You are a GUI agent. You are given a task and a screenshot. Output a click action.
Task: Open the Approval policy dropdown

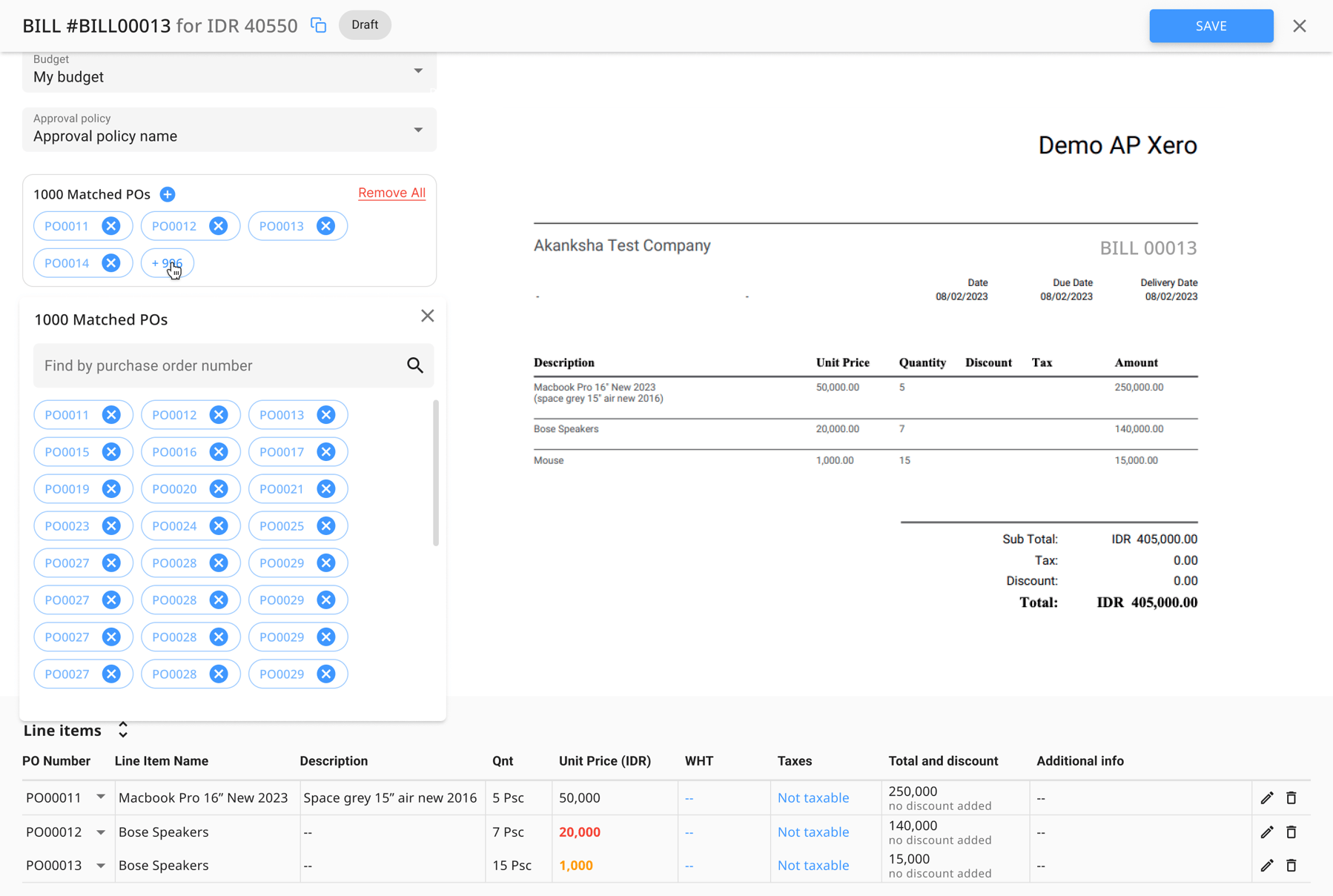click(x=229, y=130)
